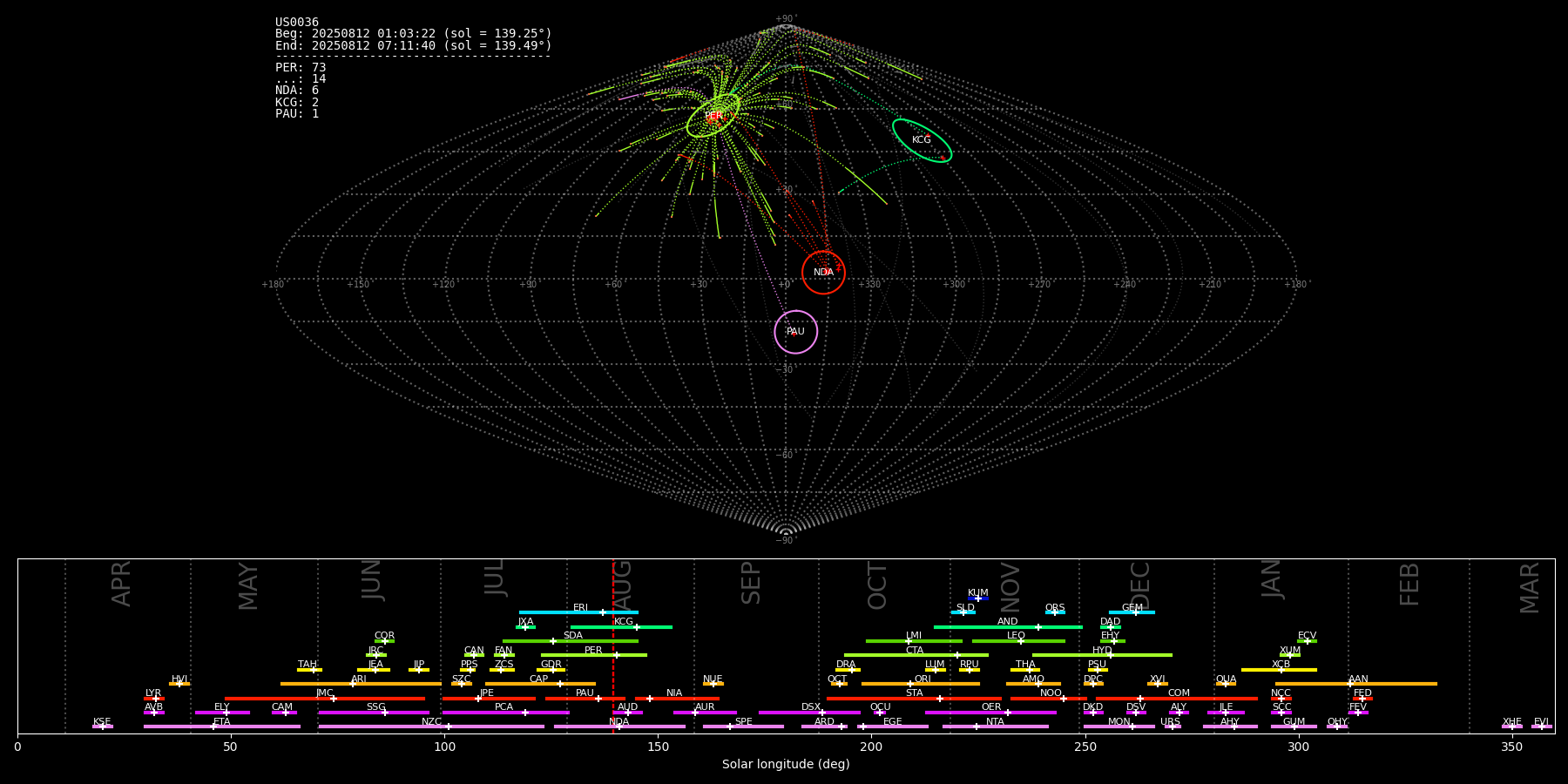Click the SSG shower label in the timeline
Screen dimensions: 1568x784
[x=375, y=707]
